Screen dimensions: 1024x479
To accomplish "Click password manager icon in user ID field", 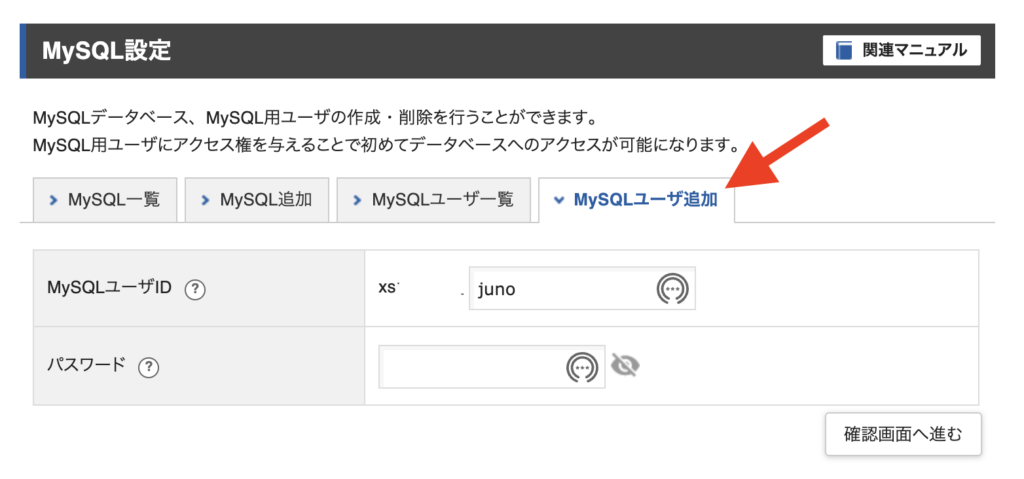I will (x=672, y=289).
